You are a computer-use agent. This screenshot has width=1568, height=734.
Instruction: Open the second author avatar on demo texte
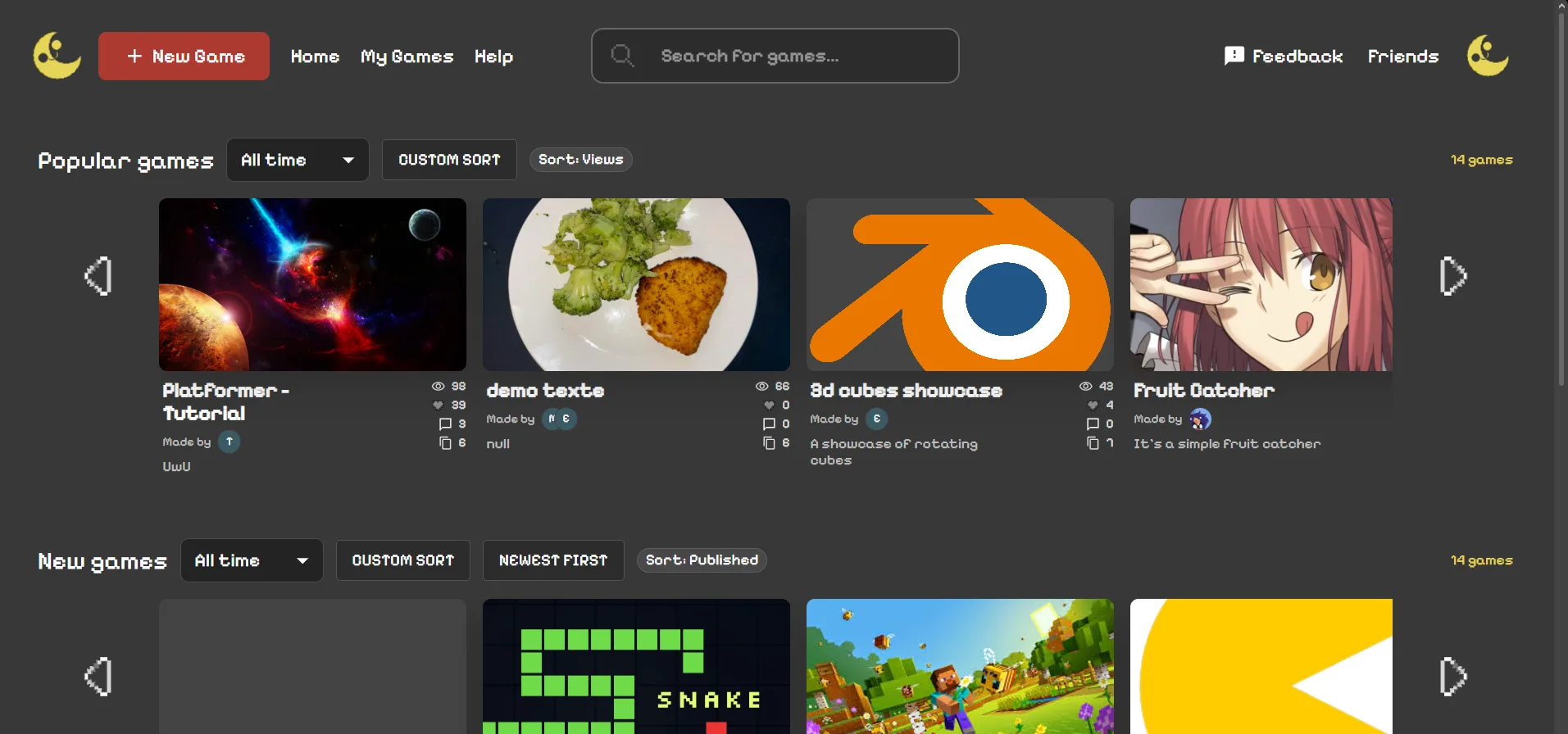pyautogui.click(x=566, y=419)
